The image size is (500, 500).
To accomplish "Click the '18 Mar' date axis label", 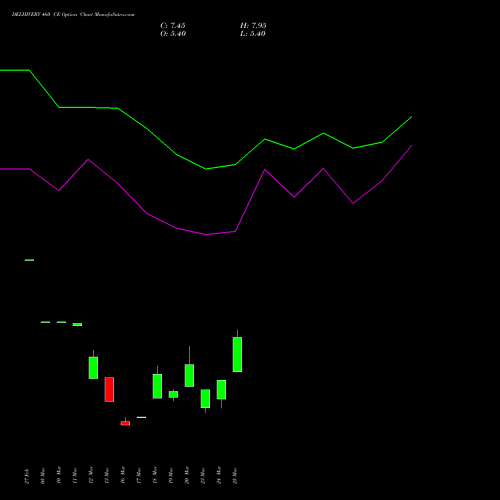I will [155, 475].
